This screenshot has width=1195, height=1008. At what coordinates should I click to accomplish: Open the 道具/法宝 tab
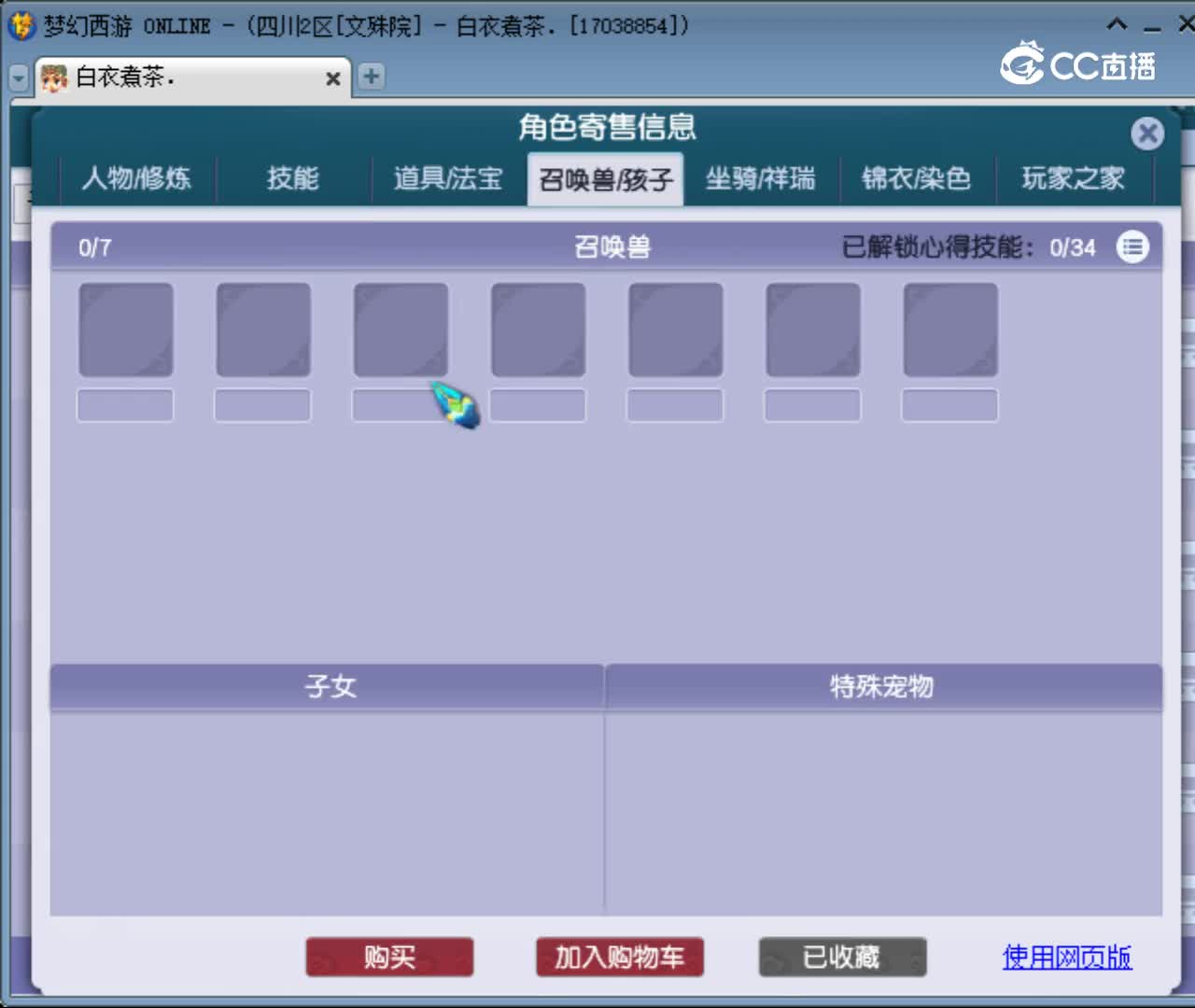click(449, 178)
